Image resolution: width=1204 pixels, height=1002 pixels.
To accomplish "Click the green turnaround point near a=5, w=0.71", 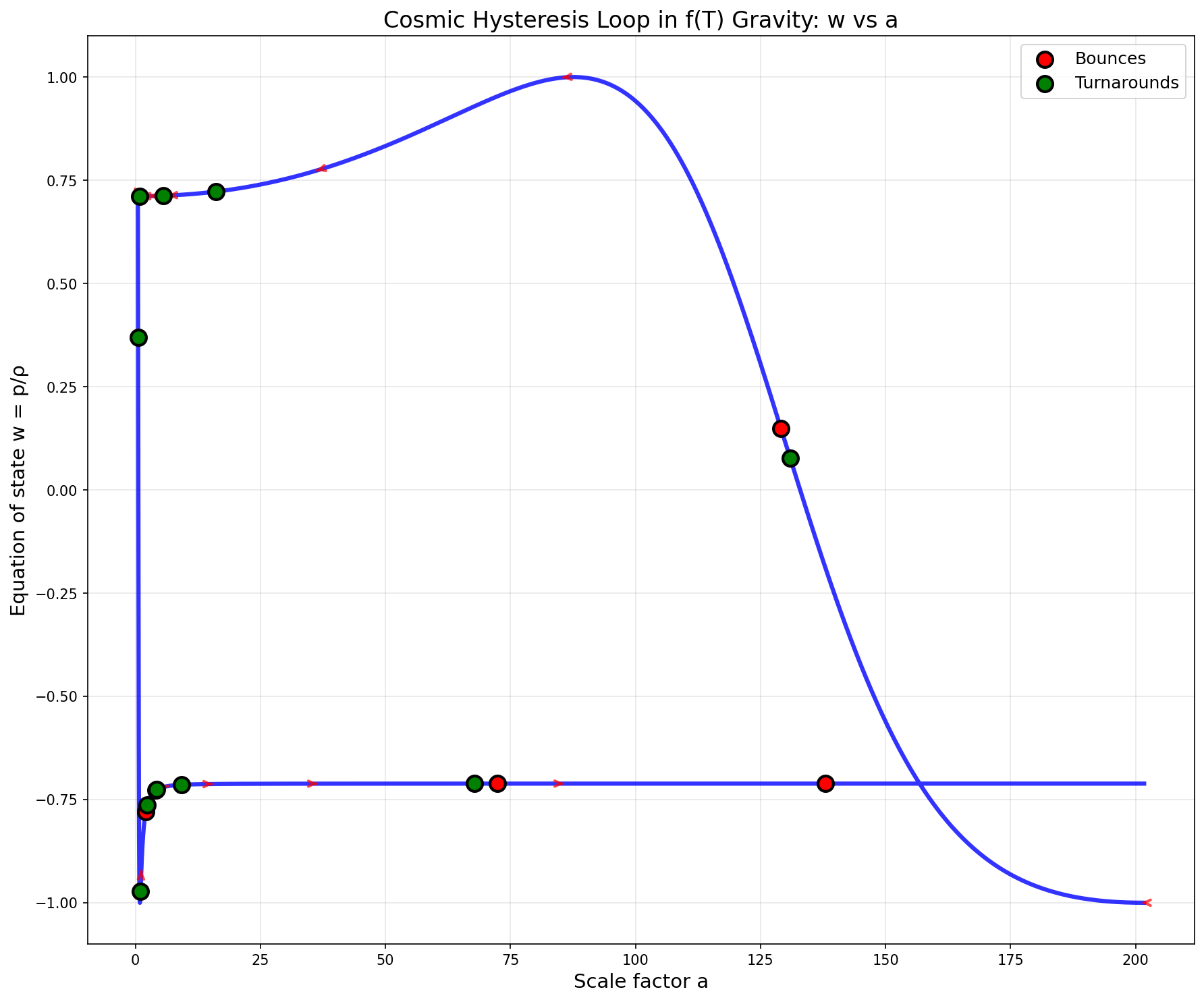I will click(x=163, y=196).
